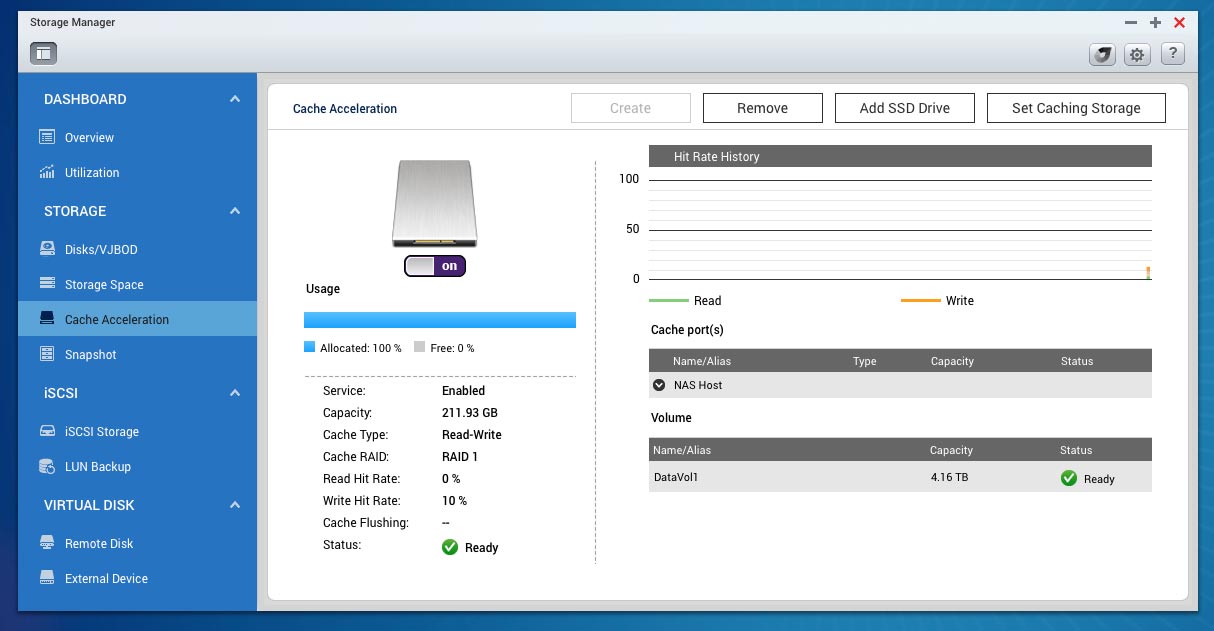Click the Overview sidebar icon
The height and width of the screenshot is (631, 1214).
pyautogui.click(x=46, y=137)
